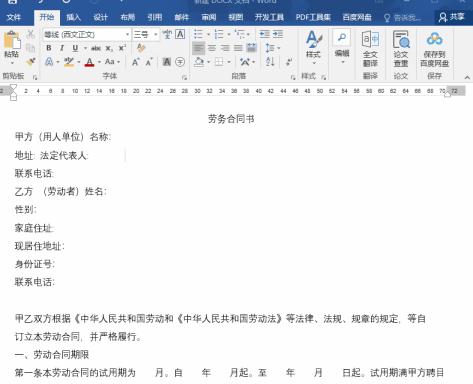Click the multilevel list icon
Viewport: 473px width, 384px height.
click(239, 34)
